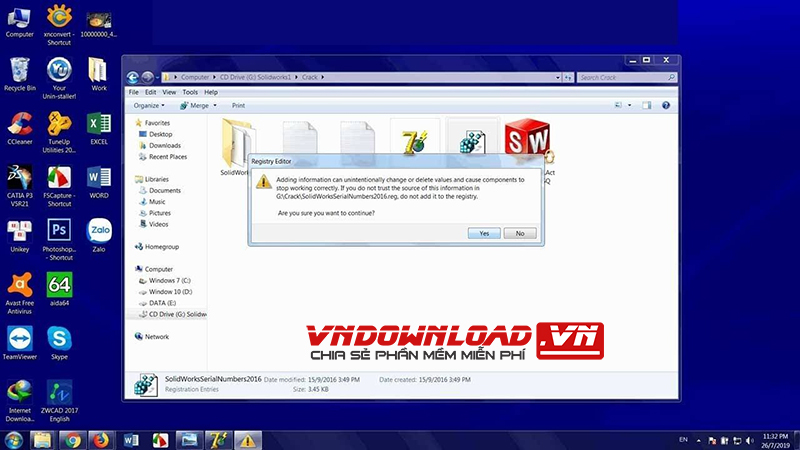Click CD Drive (G:) Solidworks1 breadcrumb
This screenshot has width=800, height=450.
pyautogui.click(x=255, y=78)
